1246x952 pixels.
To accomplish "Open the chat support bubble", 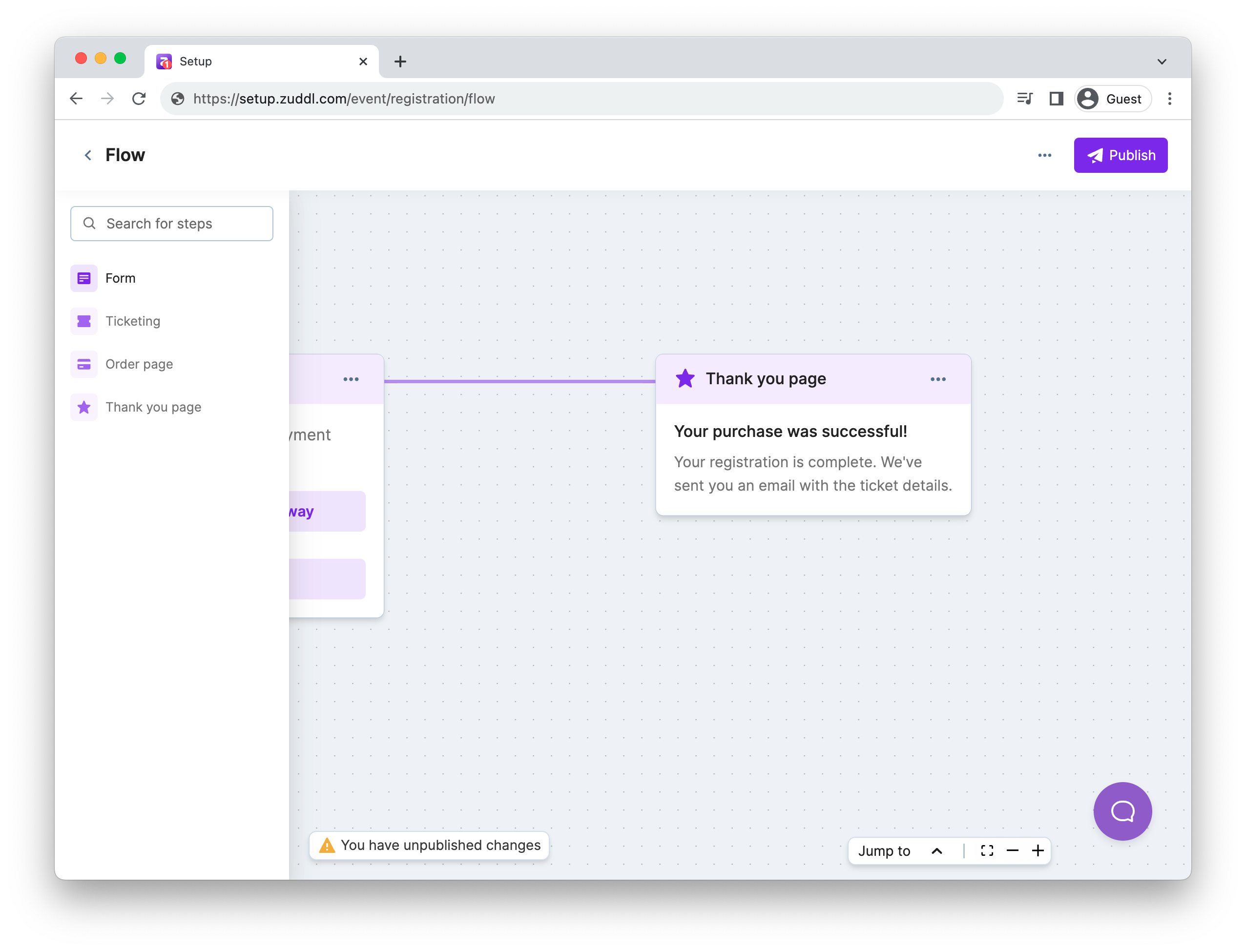I will [x=1122, y=811].
